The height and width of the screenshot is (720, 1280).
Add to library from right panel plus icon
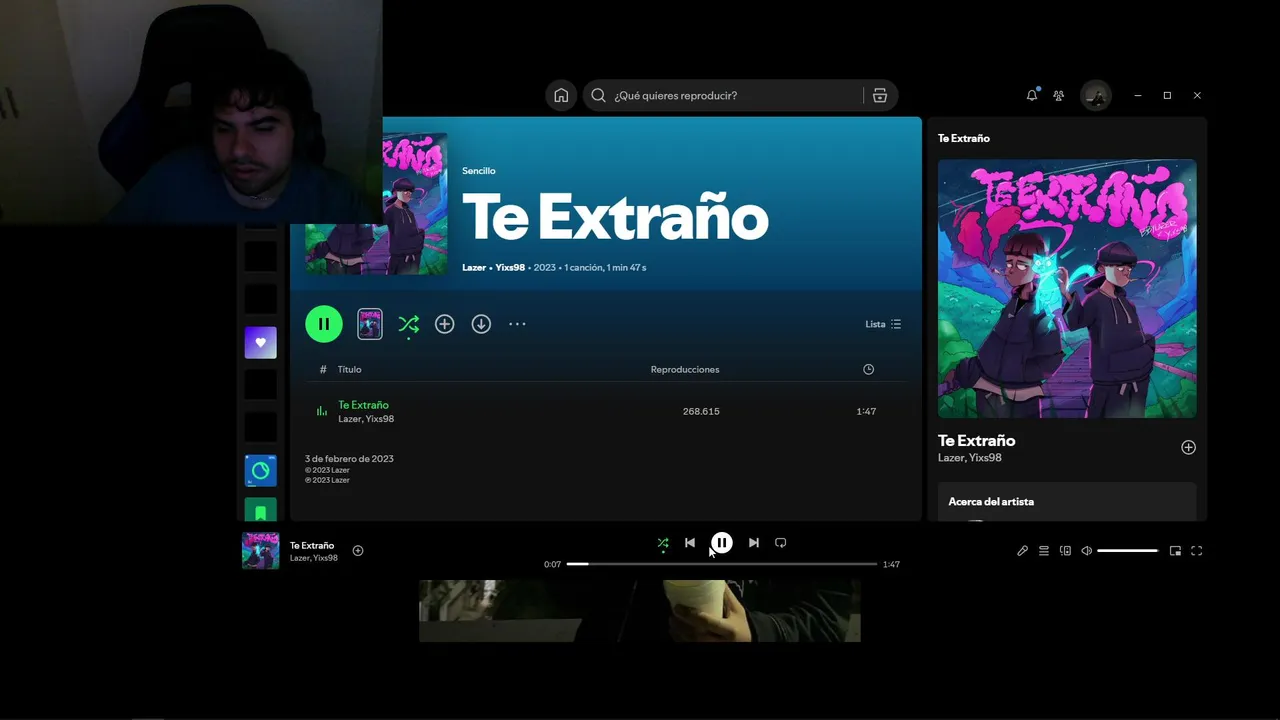[1188, 447]
